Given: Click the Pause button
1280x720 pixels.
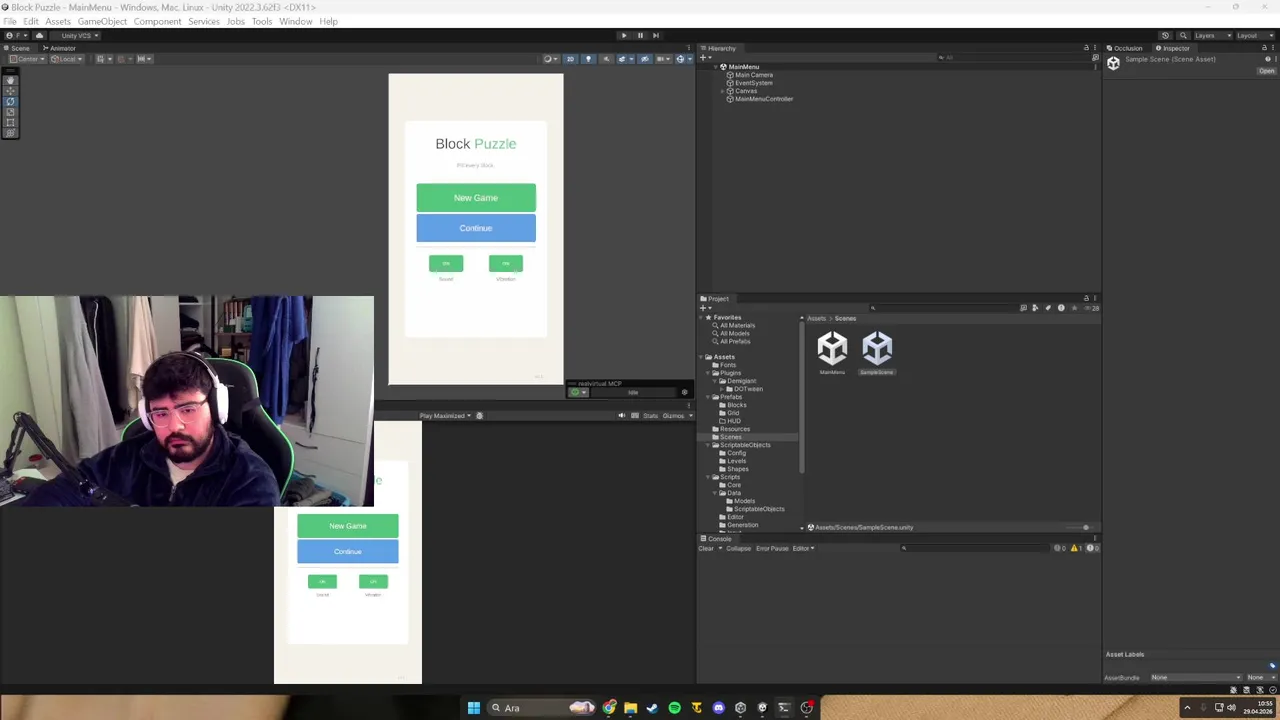Looking at the screenshot, I should coord(640,35).
